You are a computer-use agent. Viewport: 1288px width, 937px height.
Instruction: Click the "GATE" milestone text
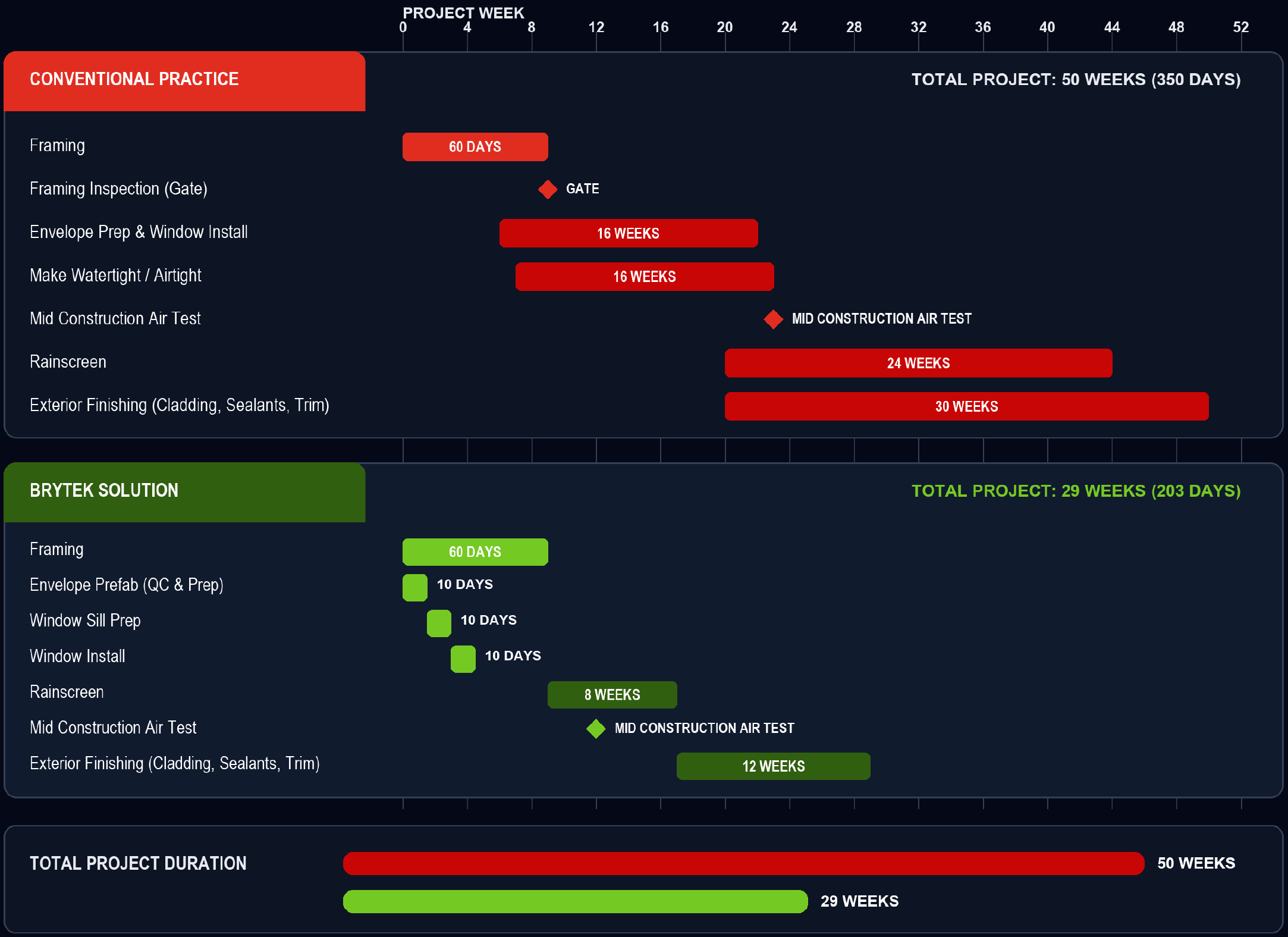[x=583, y=189]
